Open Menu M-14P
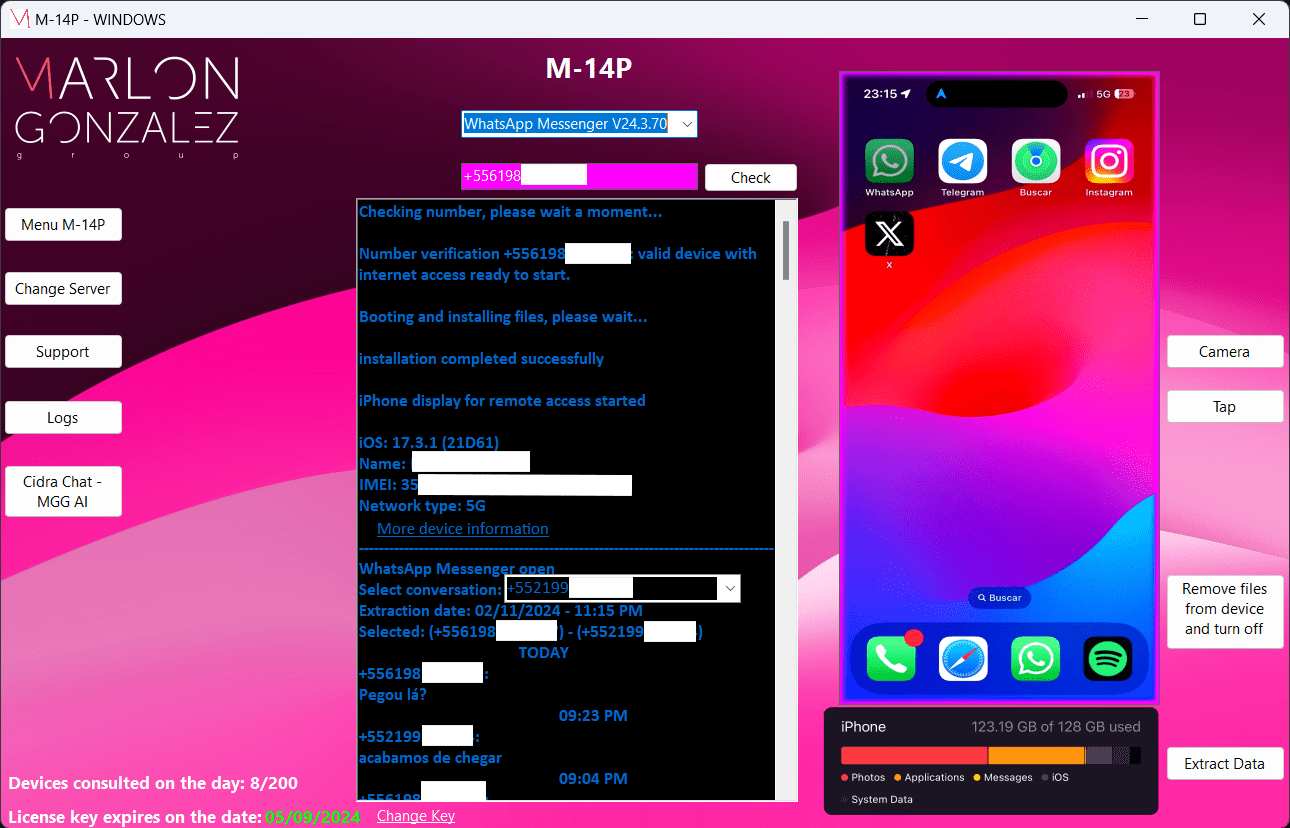This screenshot has height=828, width=1290. [63, 225]
